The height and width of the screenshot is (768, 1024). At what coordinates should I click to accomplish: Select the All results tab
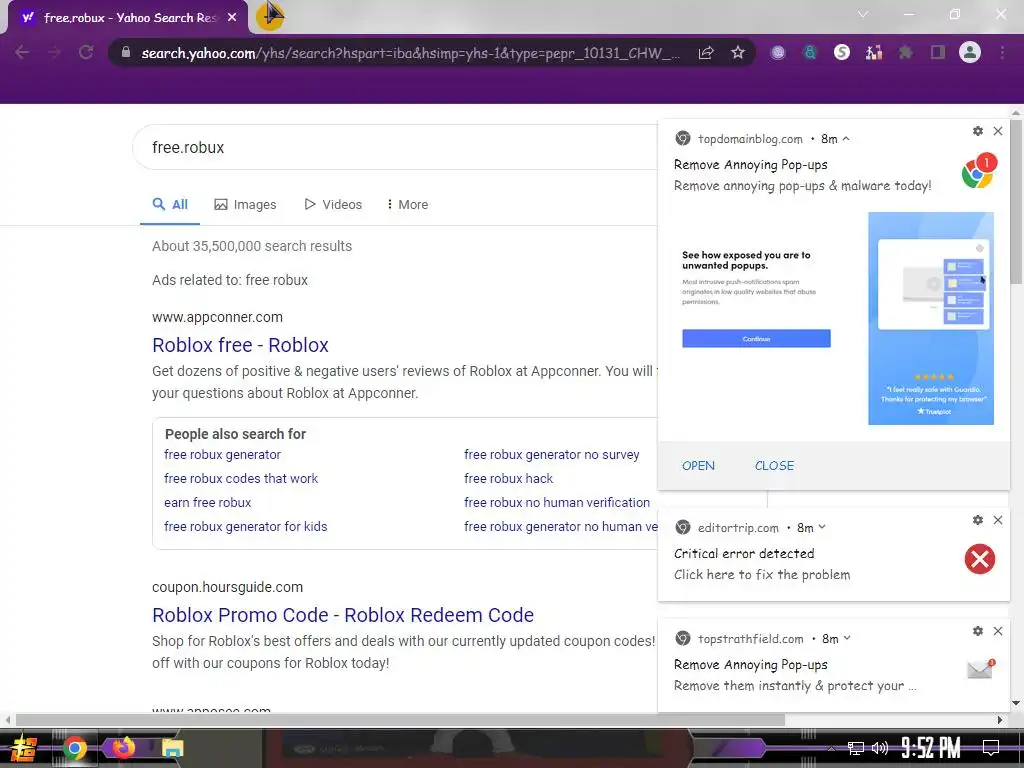coord(170,204)
